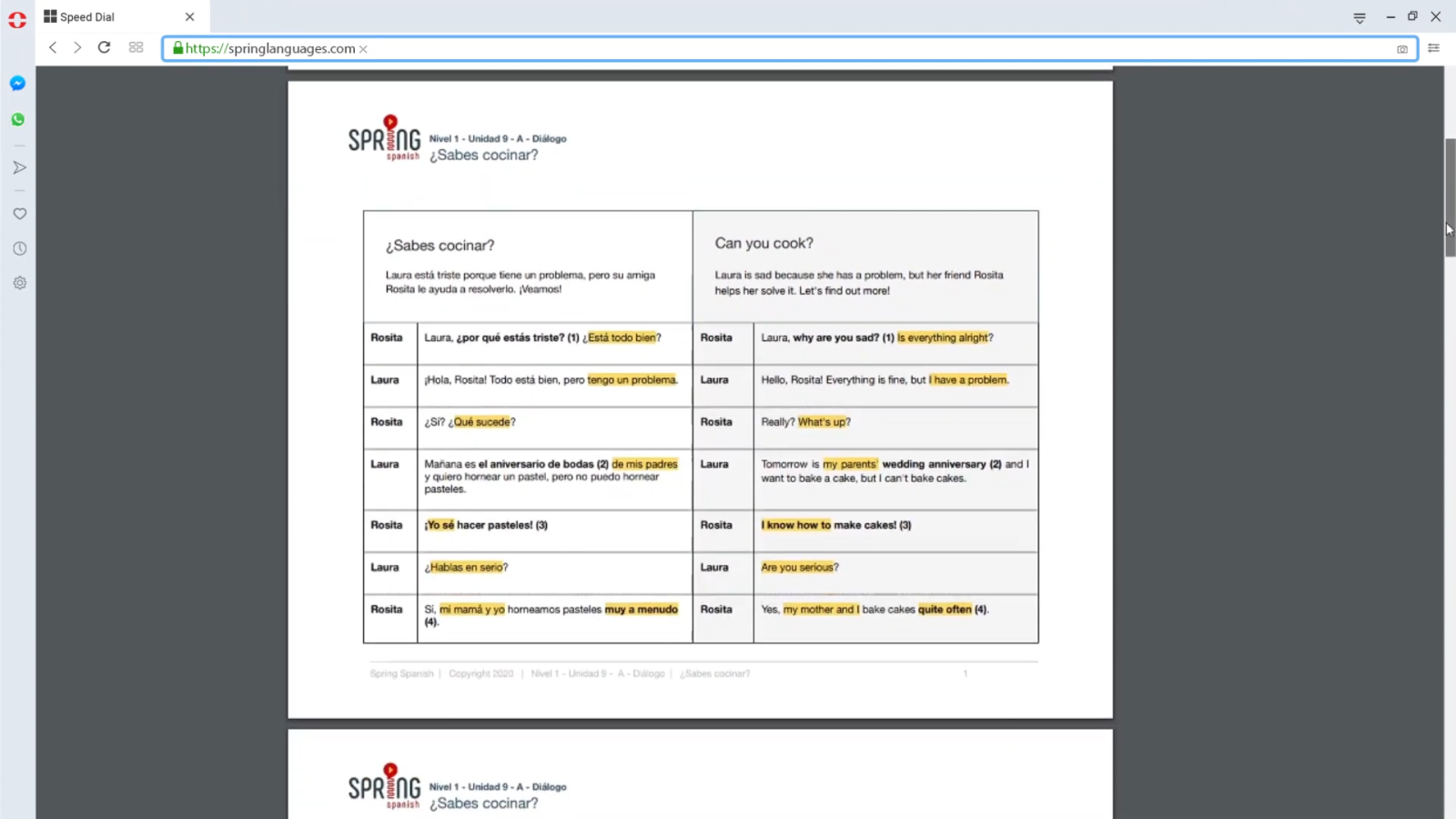Go back to previous page
The width and height of the screenshot is (1456, 819).
click(x=53, y=47)
